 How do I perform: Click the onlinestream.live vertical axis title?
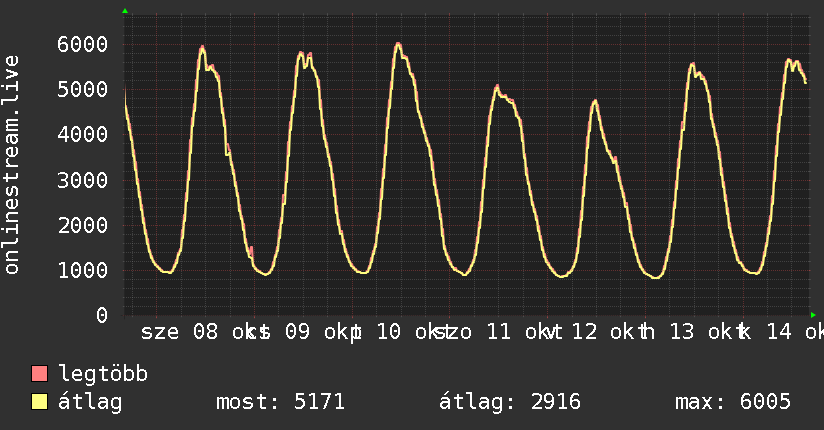(x=11, y=165)
